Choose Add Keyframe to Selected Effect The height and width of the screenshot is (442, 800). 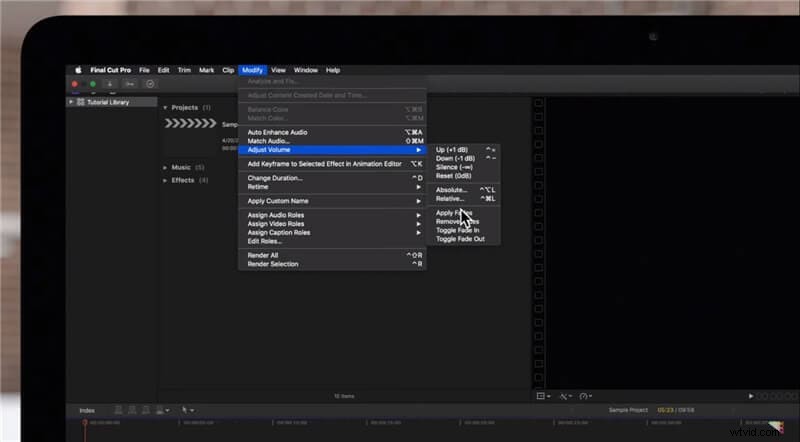point(332,164)
